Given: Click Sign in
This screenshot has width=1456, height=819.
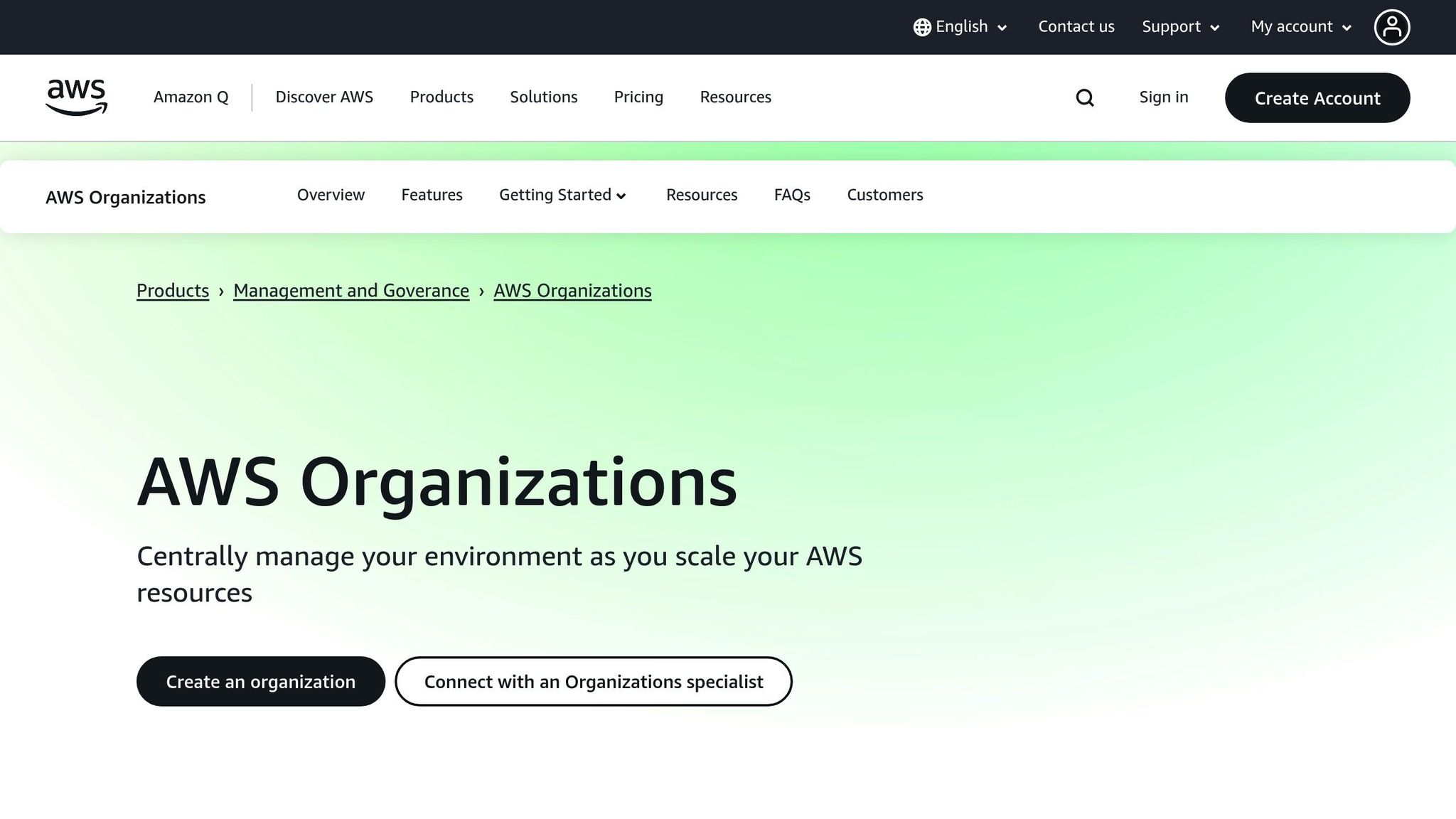Looking at the screenshot, I should [1164, 97].
